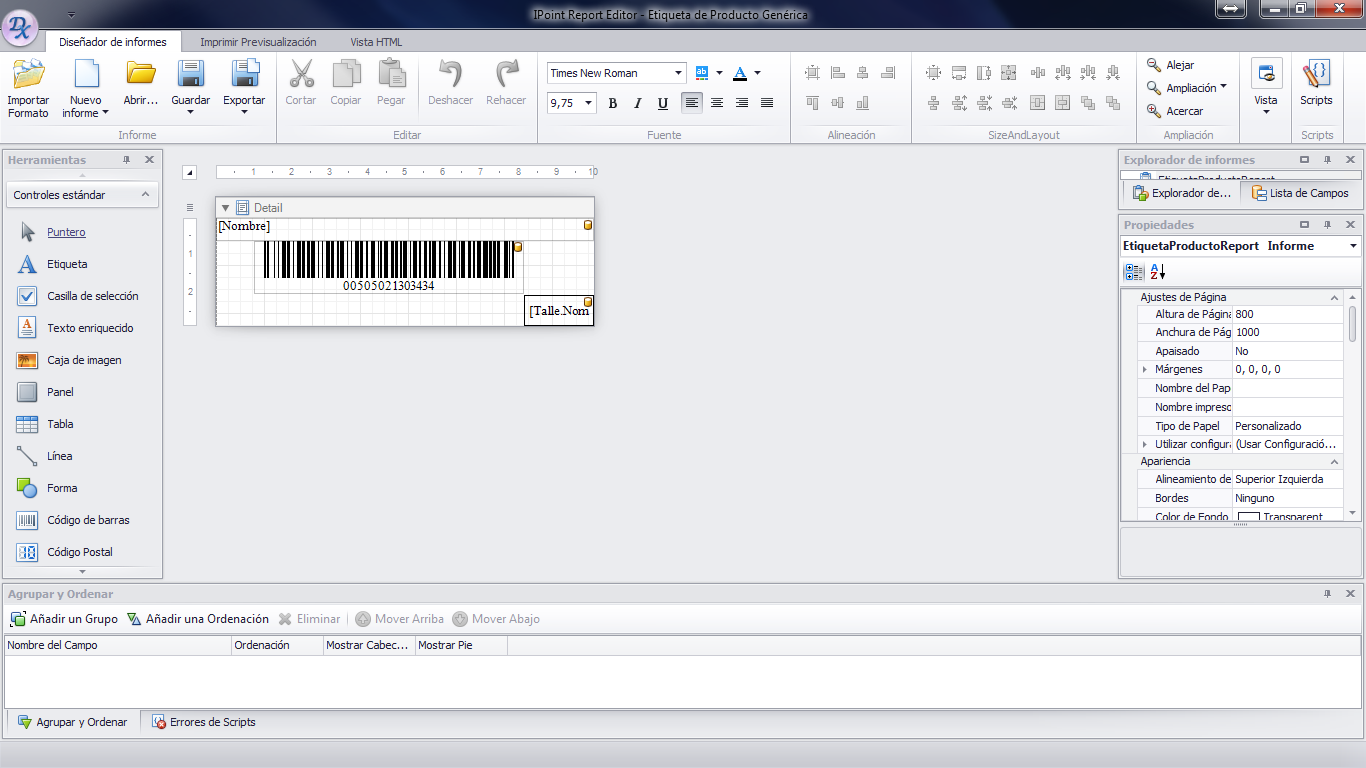Enable center text alignment
This screenshot has width=1366, height=768.
pos(717,103)
